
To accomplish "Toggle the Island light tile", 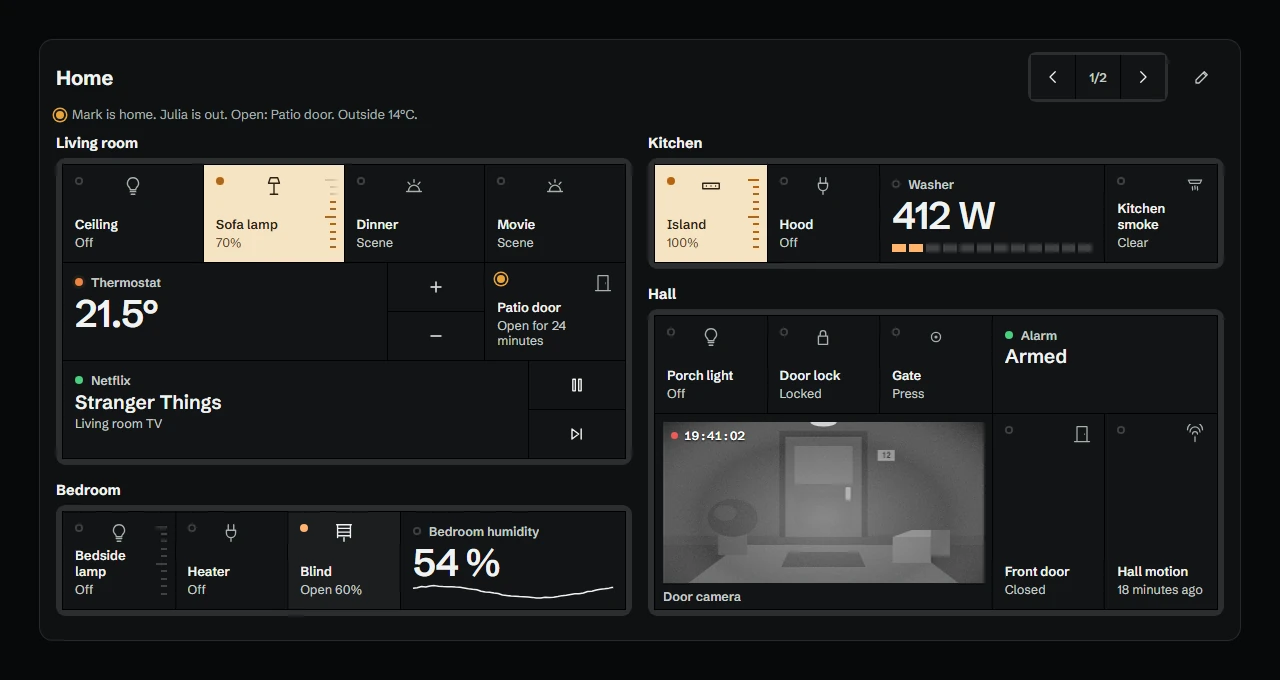I will (x=711, y=214).
